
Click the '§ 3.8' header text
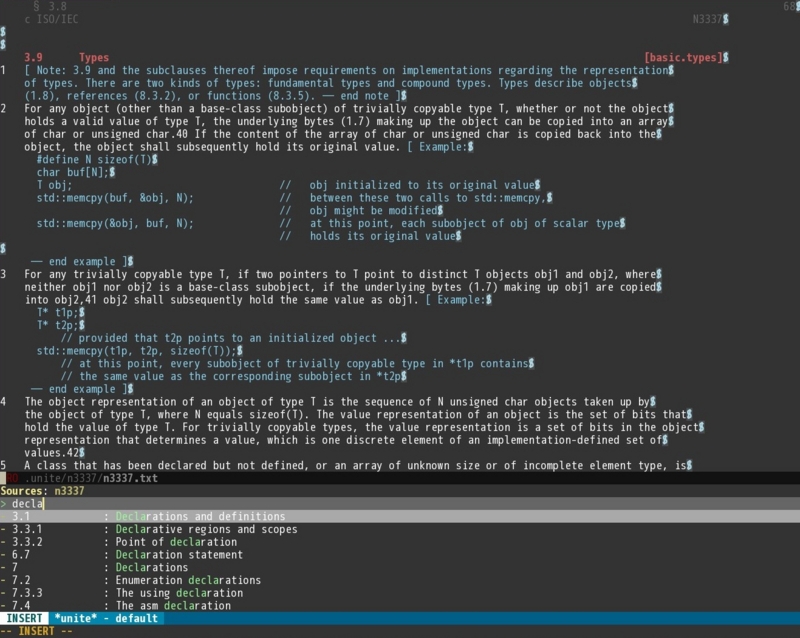[50, 6]
